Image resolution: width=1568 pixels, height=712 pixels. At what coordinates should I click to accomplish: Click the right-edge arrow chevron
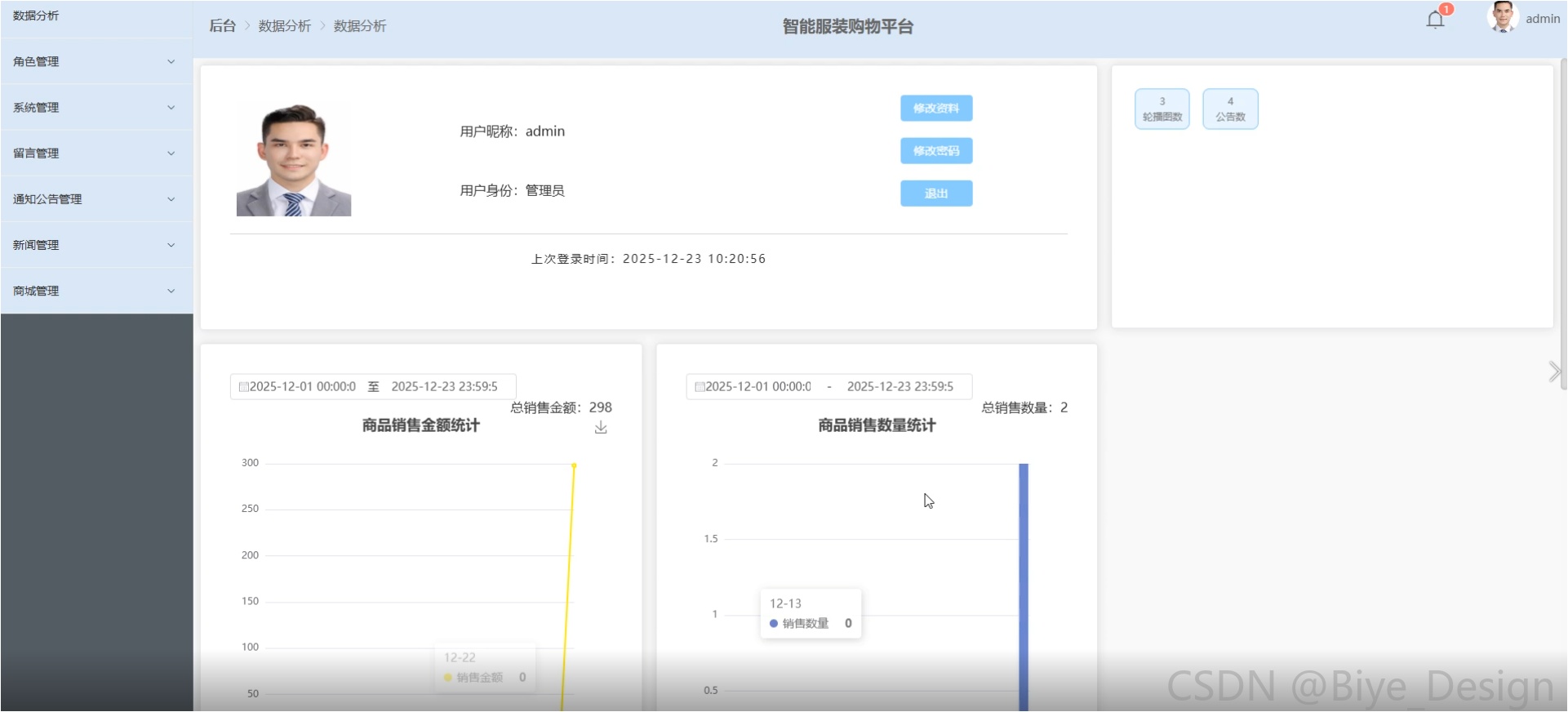coord(1554,372)
